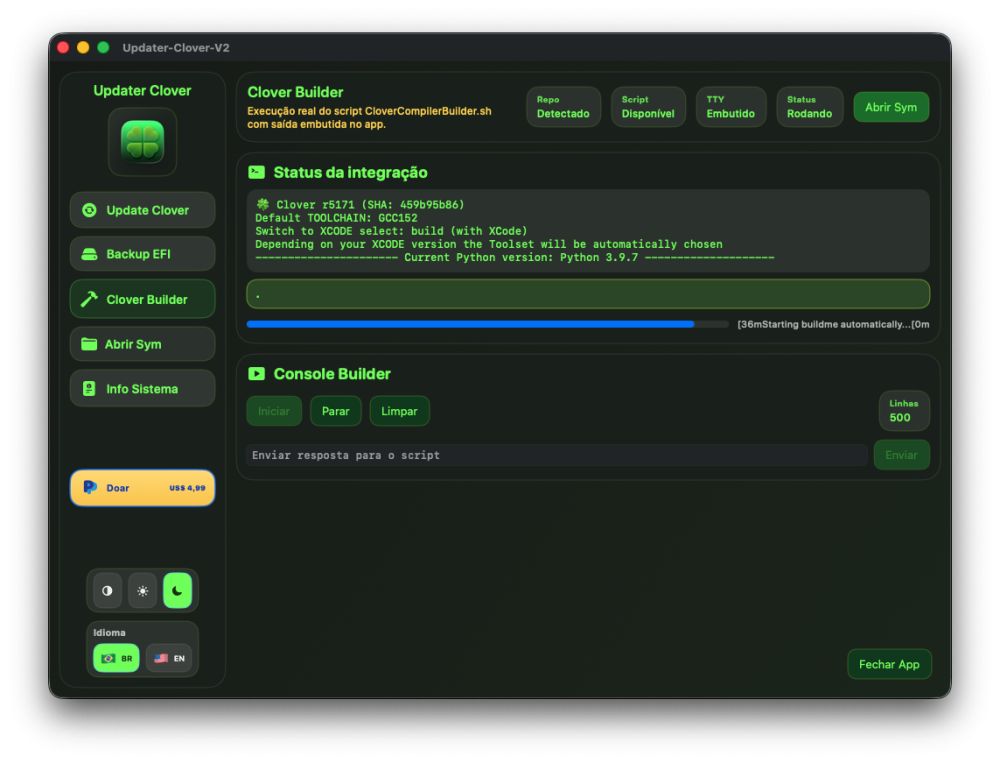The height and width of the screenshot is (763, 1000).
Task: Click 'Default TOOLCHAIN: GCC152' log line
Action: click(x=336, y=218)
